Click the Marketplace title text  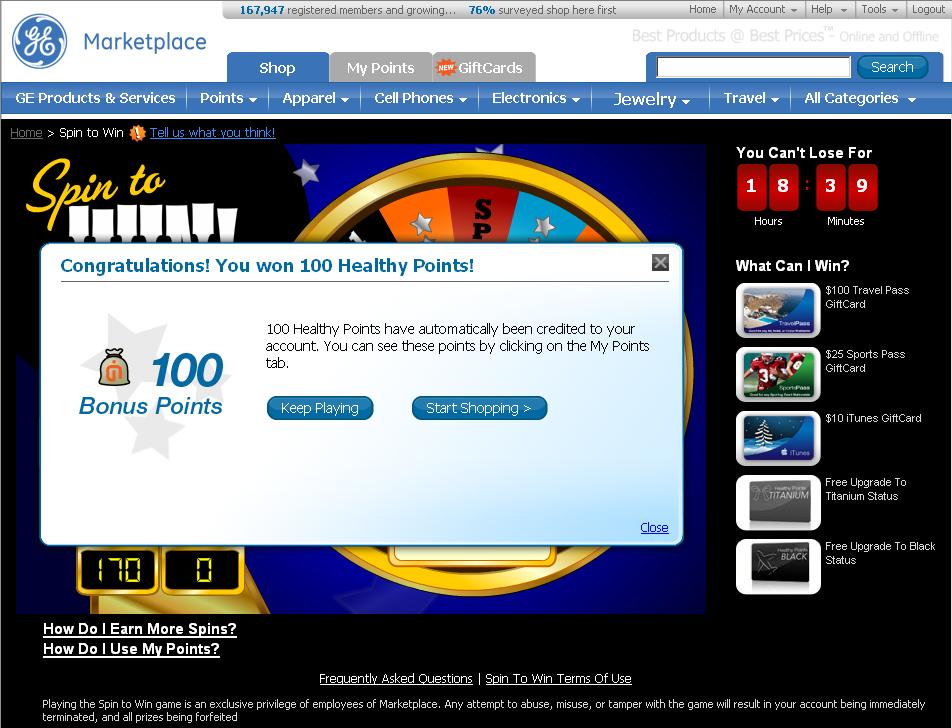click(x=144, y=42)
